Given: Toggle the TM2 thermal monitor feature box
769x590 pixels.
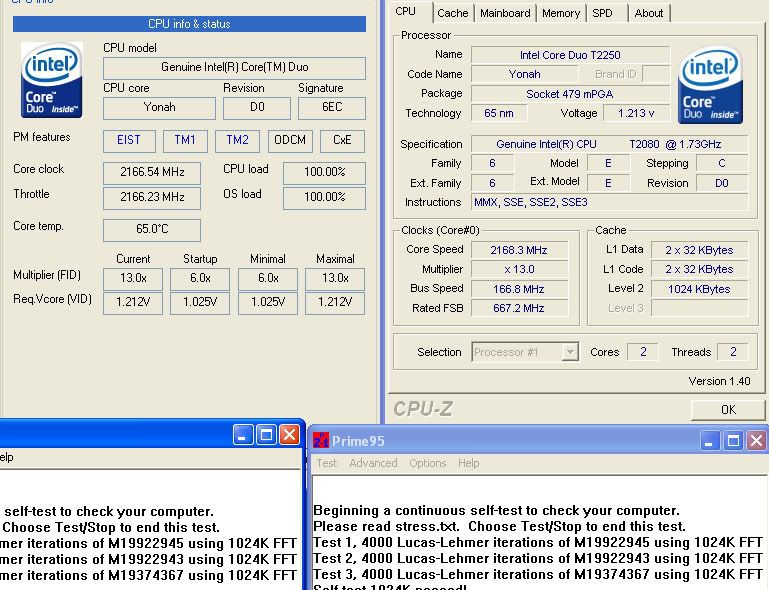Looking at the screenshot, I should tap(237, 141).
